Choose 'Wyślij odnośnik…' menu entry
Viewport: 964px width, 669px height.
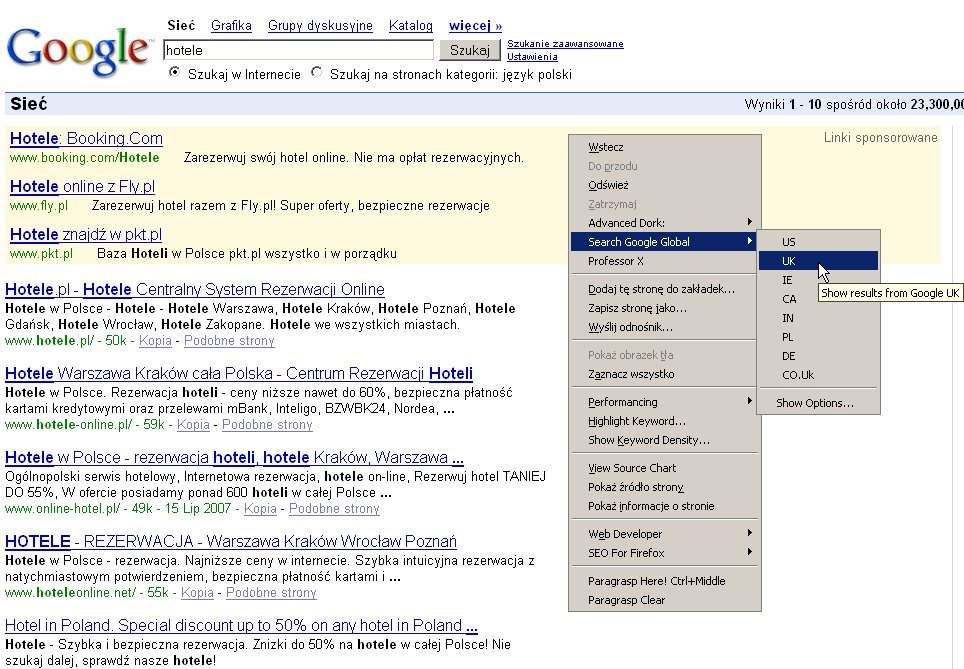(665, 327)
